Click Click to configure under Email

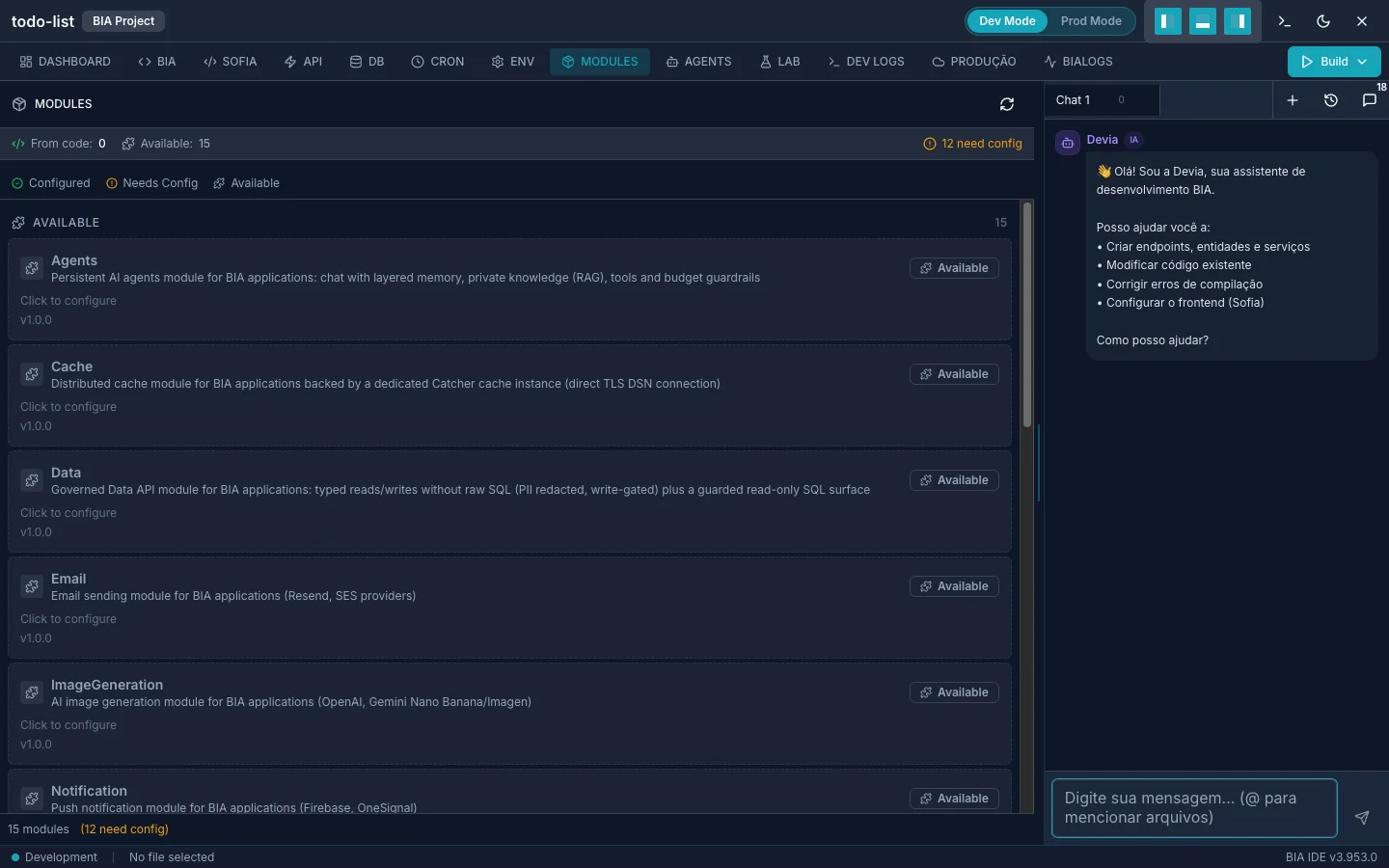point(68,619)
